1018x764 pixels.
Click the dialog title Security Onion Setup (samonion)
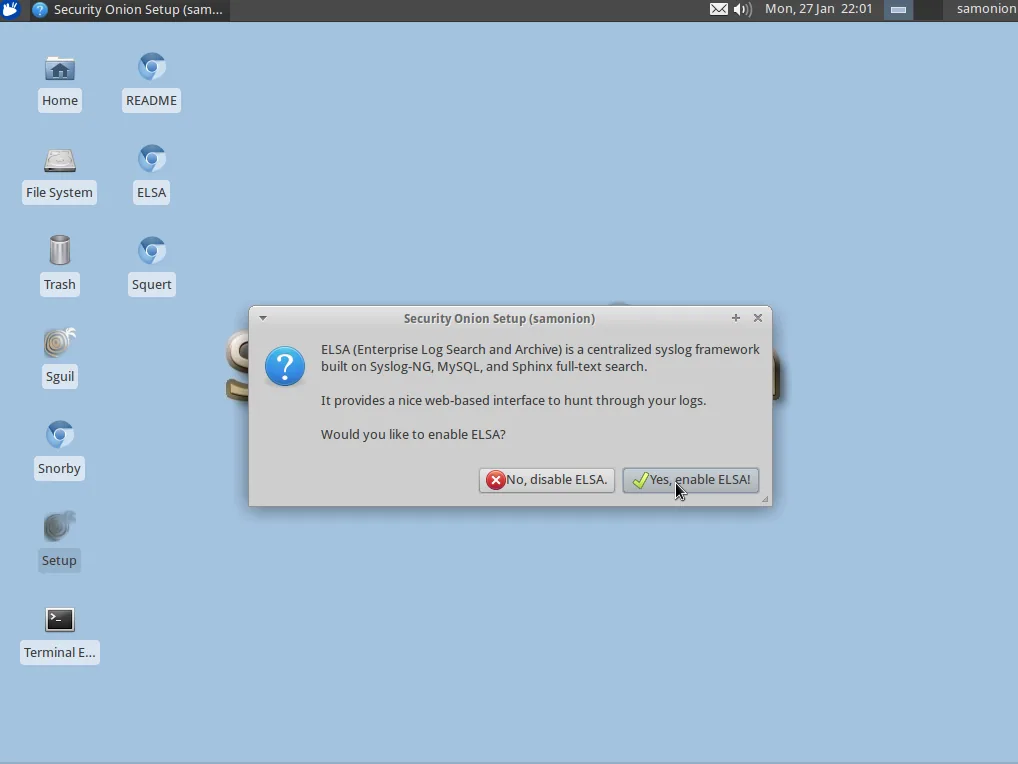pyautogui.click(x=499, y=319)
